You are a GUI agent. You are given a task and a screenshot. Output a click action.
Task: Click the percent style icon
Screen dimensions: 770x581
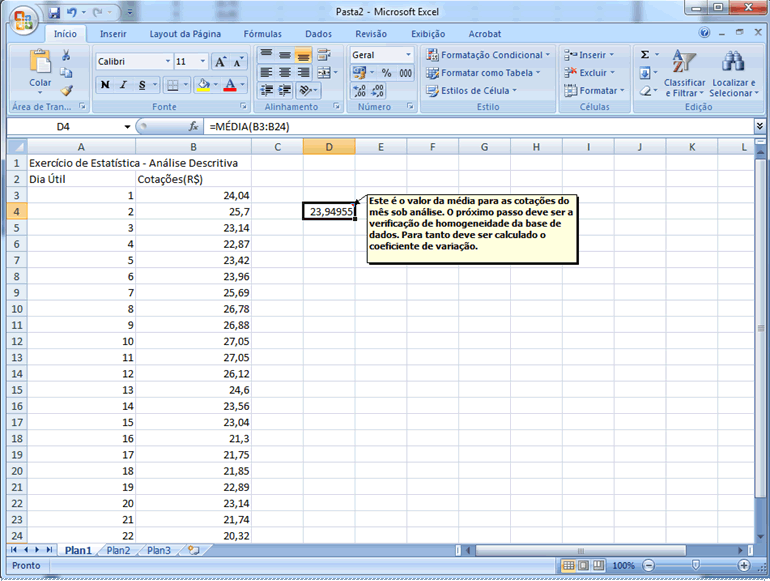click(386, 73)
